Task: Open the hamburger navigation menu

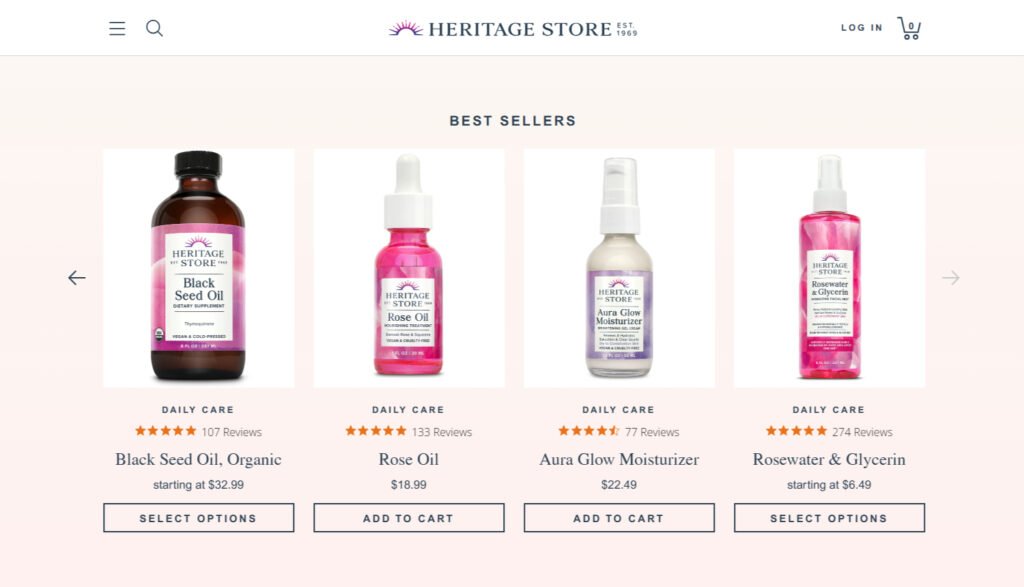Action: click(117, 28)
